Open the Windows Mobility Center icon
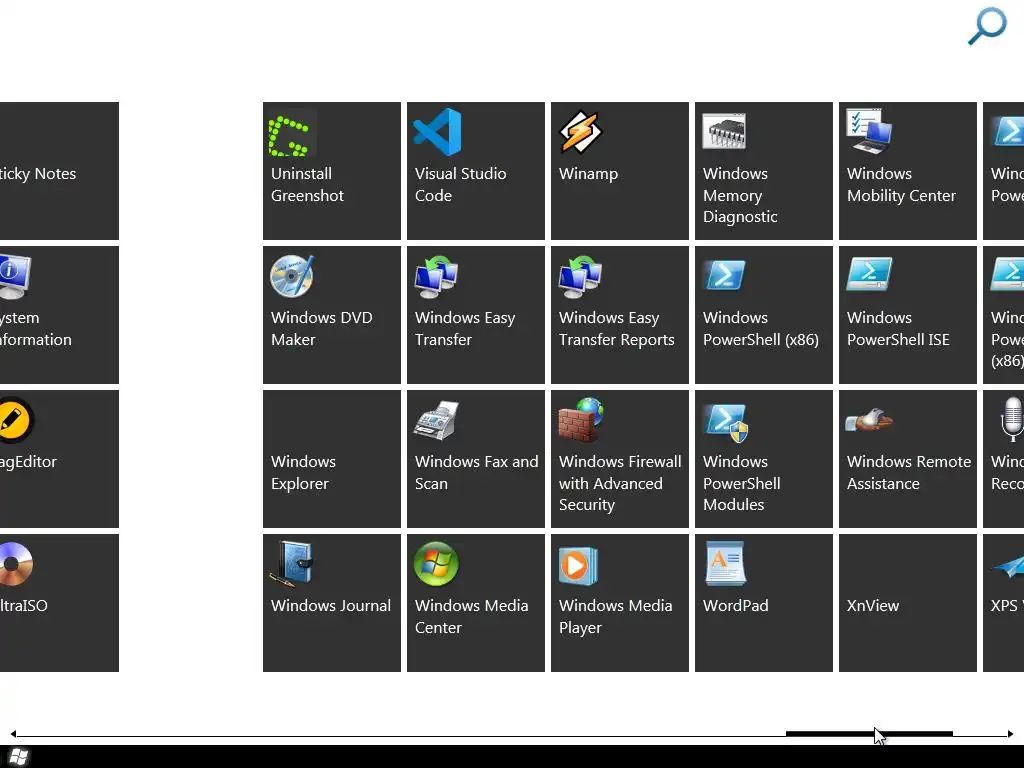1024x768 pixels. (869, 130)
